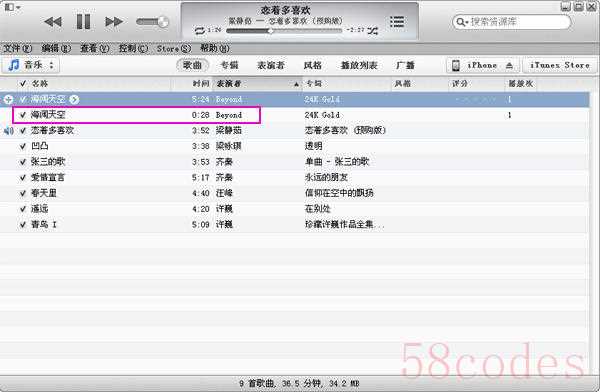Uncheck the 春天里 song checkbox
The height and width of the screenshot is (392, 600).
click(23, 193)
